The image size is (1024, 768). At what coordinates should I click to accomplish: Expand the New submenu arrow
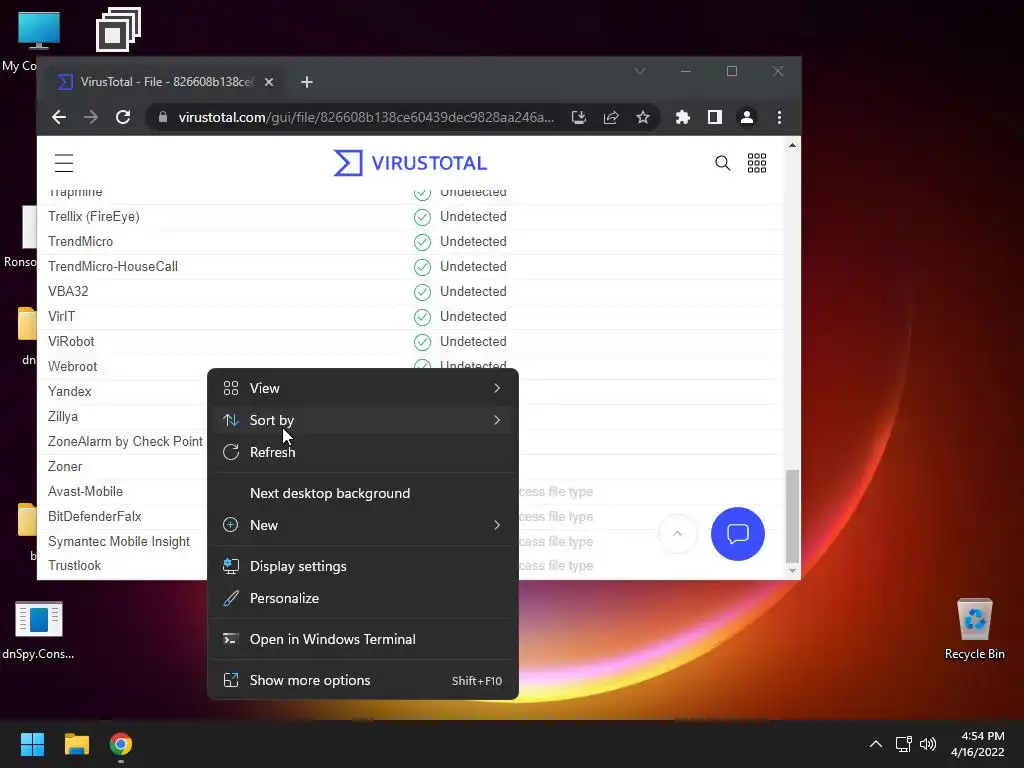[x=497, y=525]
